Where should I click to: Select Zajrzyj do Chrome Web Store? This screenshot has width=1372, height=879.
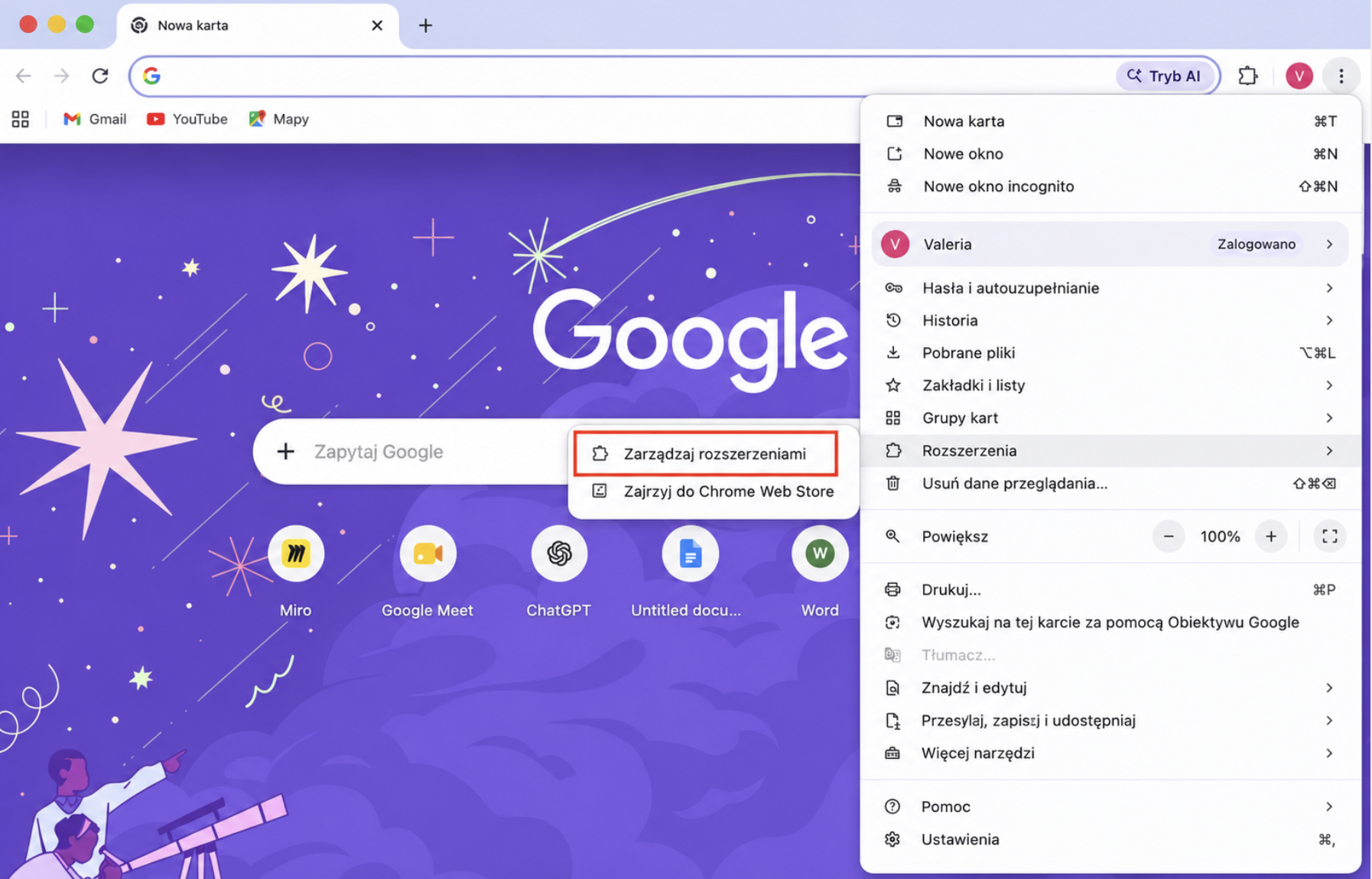pos(713,491)
